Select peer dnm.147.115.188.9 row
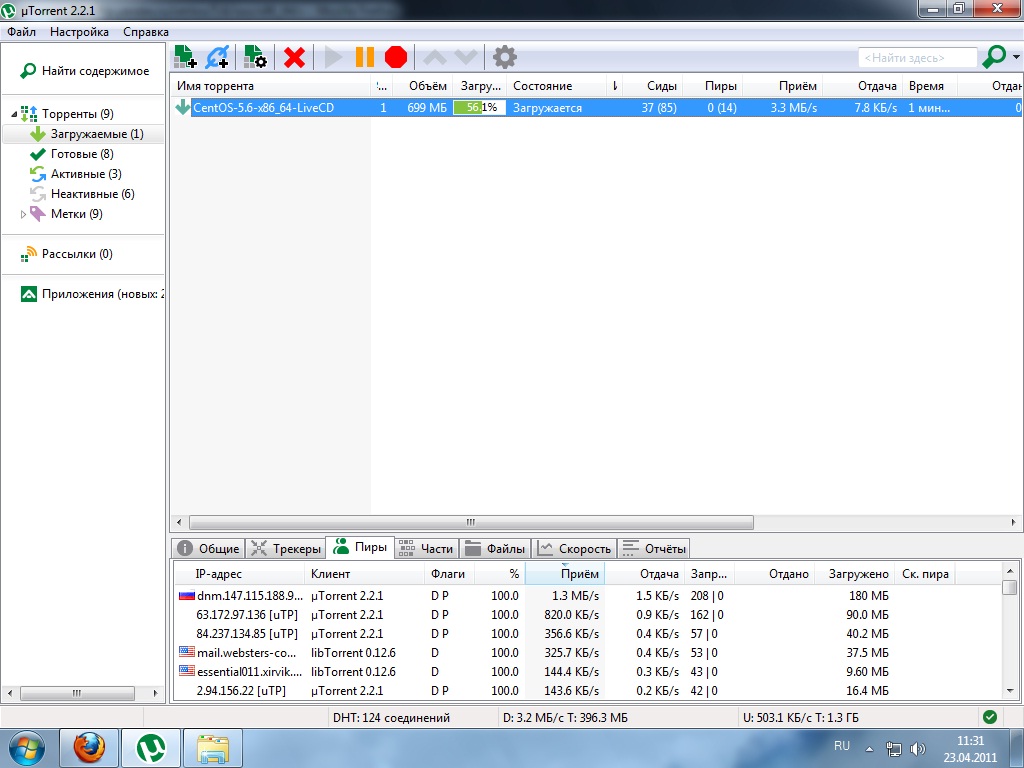Viewport: 1024px width, 768px height. (x=588, y=596)
